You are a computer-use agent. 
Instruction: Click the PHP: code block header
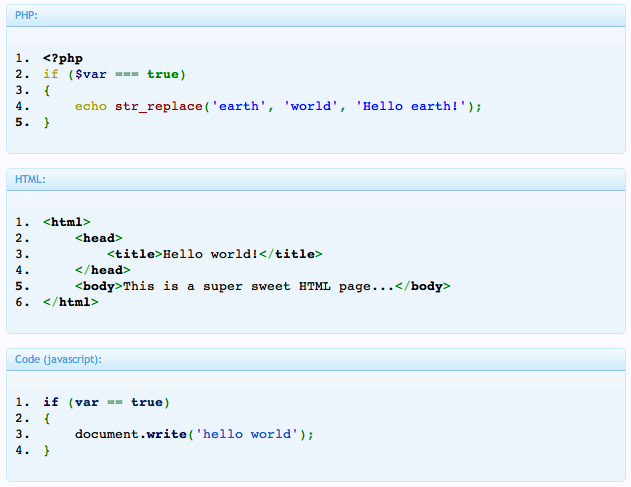pyautogui.click(x=316, y=16)
